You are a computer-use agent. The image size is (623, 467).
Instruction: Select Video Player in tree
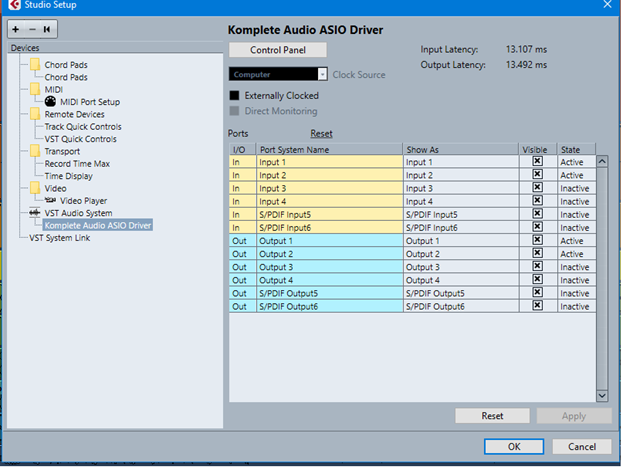[83, 201]
